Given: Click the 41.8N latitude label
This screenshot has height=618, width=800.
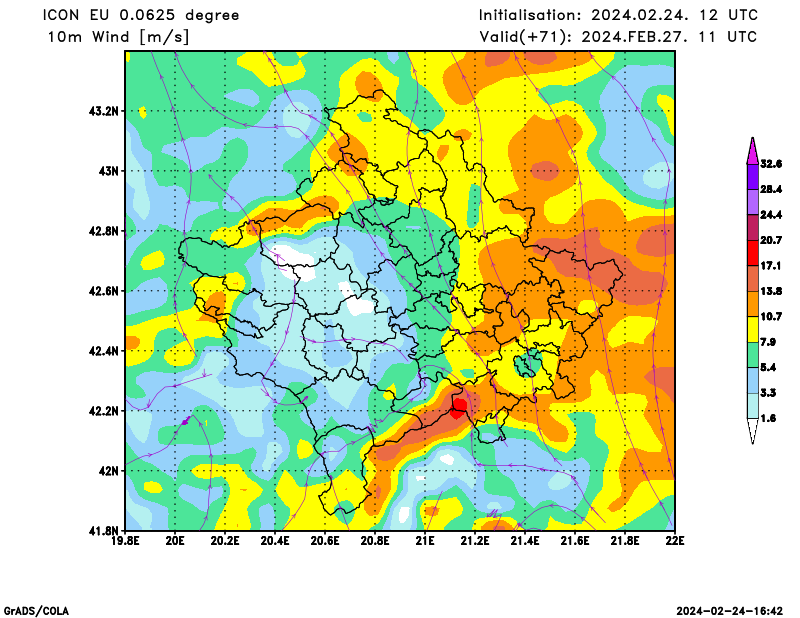Looking at the screenshot, I should coord(104,531).
